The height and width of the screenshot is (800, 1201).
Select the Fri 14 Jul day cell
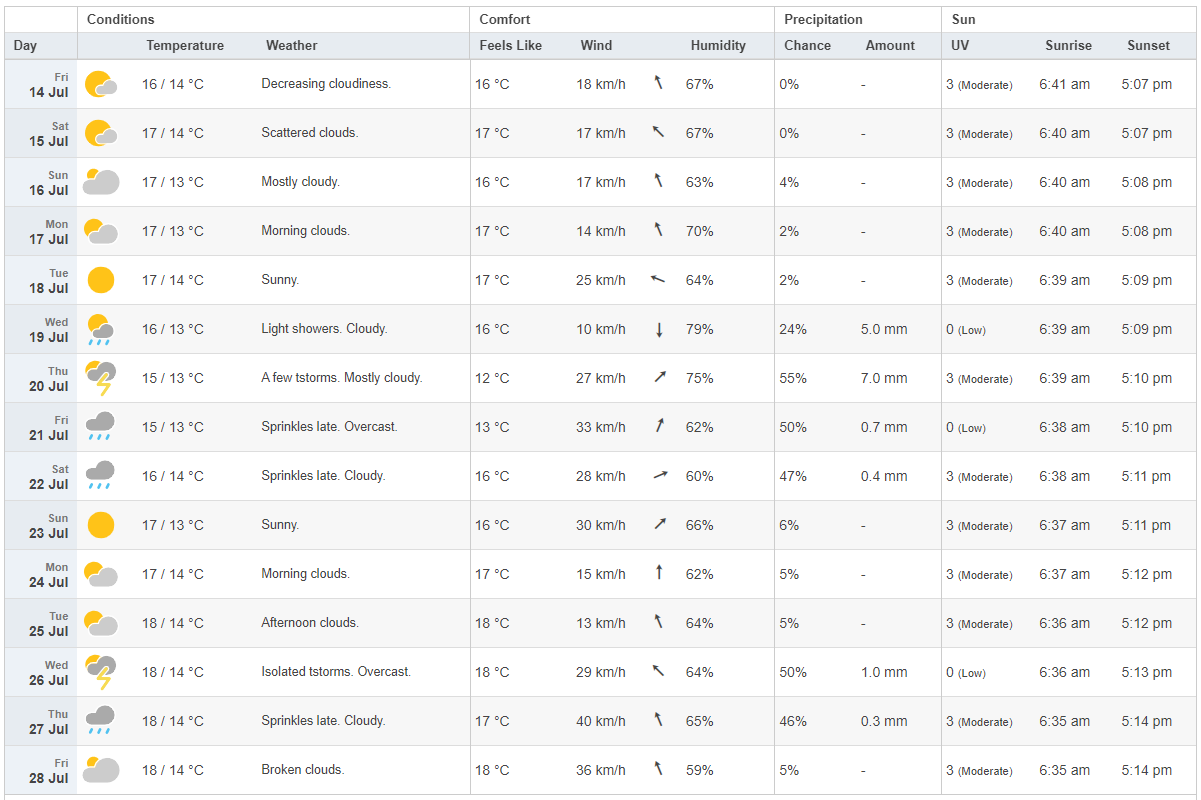pyautogui.click(x=41, y=84)
